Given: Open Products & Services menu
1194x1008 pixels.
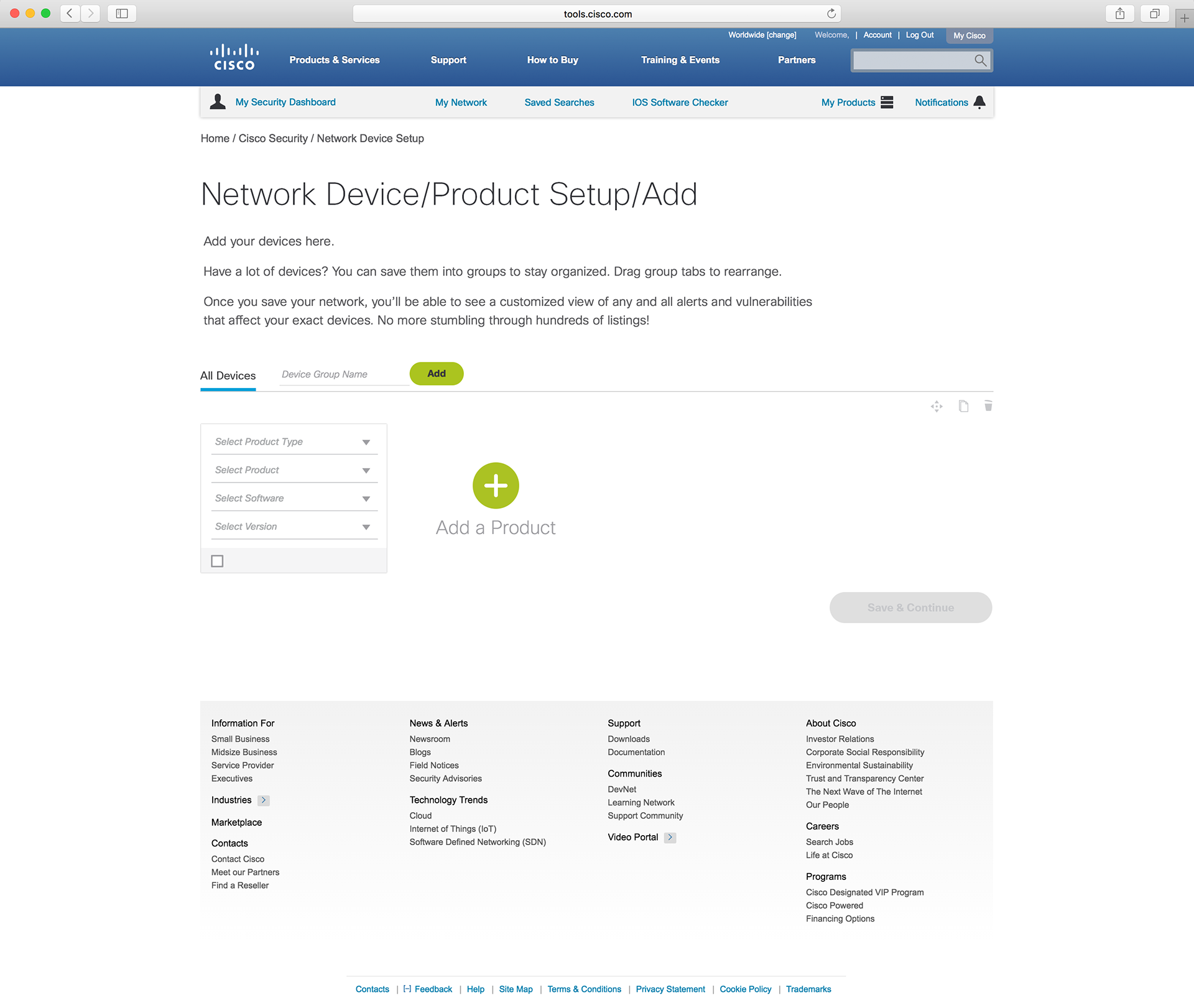Looking at the screenshot, I should [x=335, y=60].
